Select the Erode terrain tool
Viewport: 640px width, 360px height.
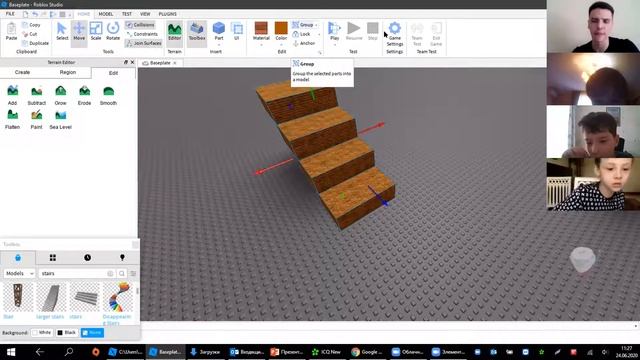(x=84, y=95)
